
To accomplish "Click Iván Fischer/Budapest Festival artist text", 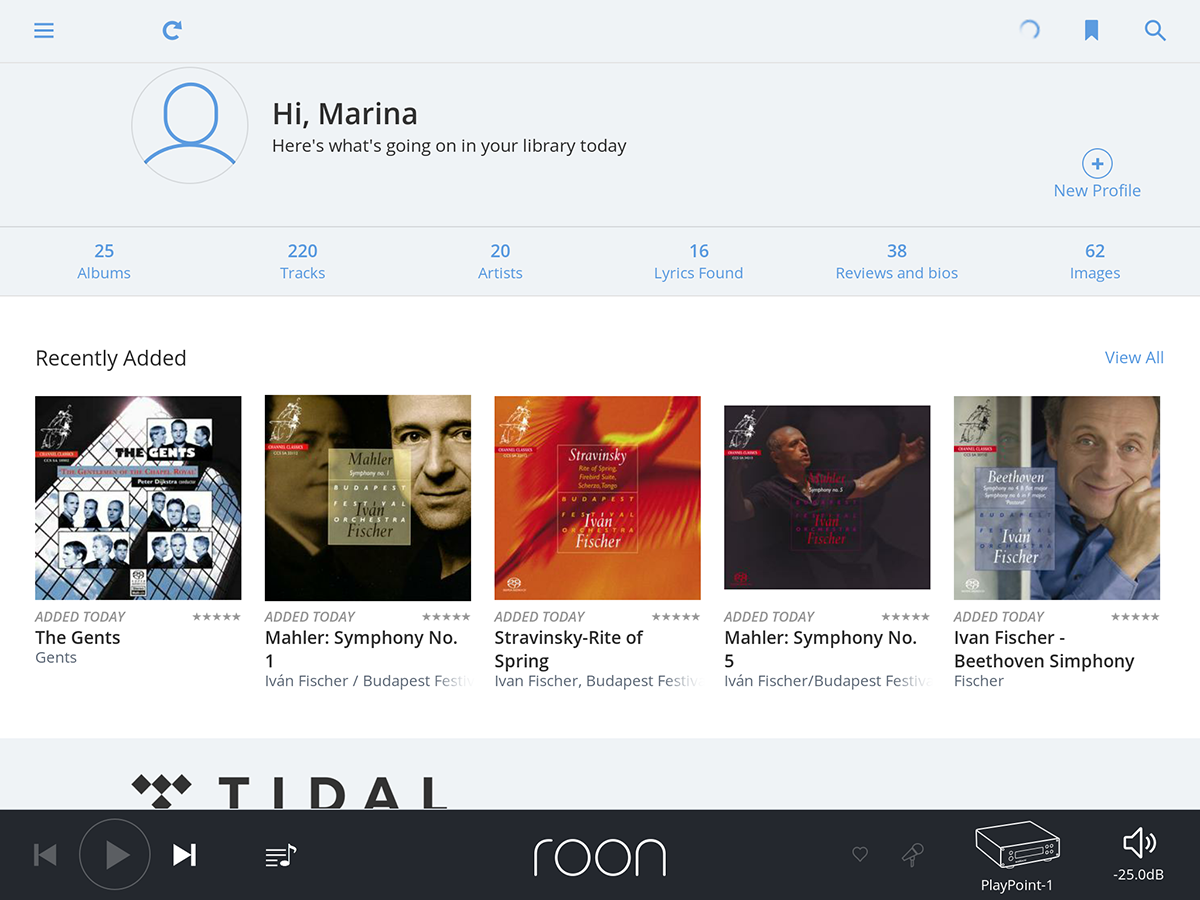I will pos(828,681).
